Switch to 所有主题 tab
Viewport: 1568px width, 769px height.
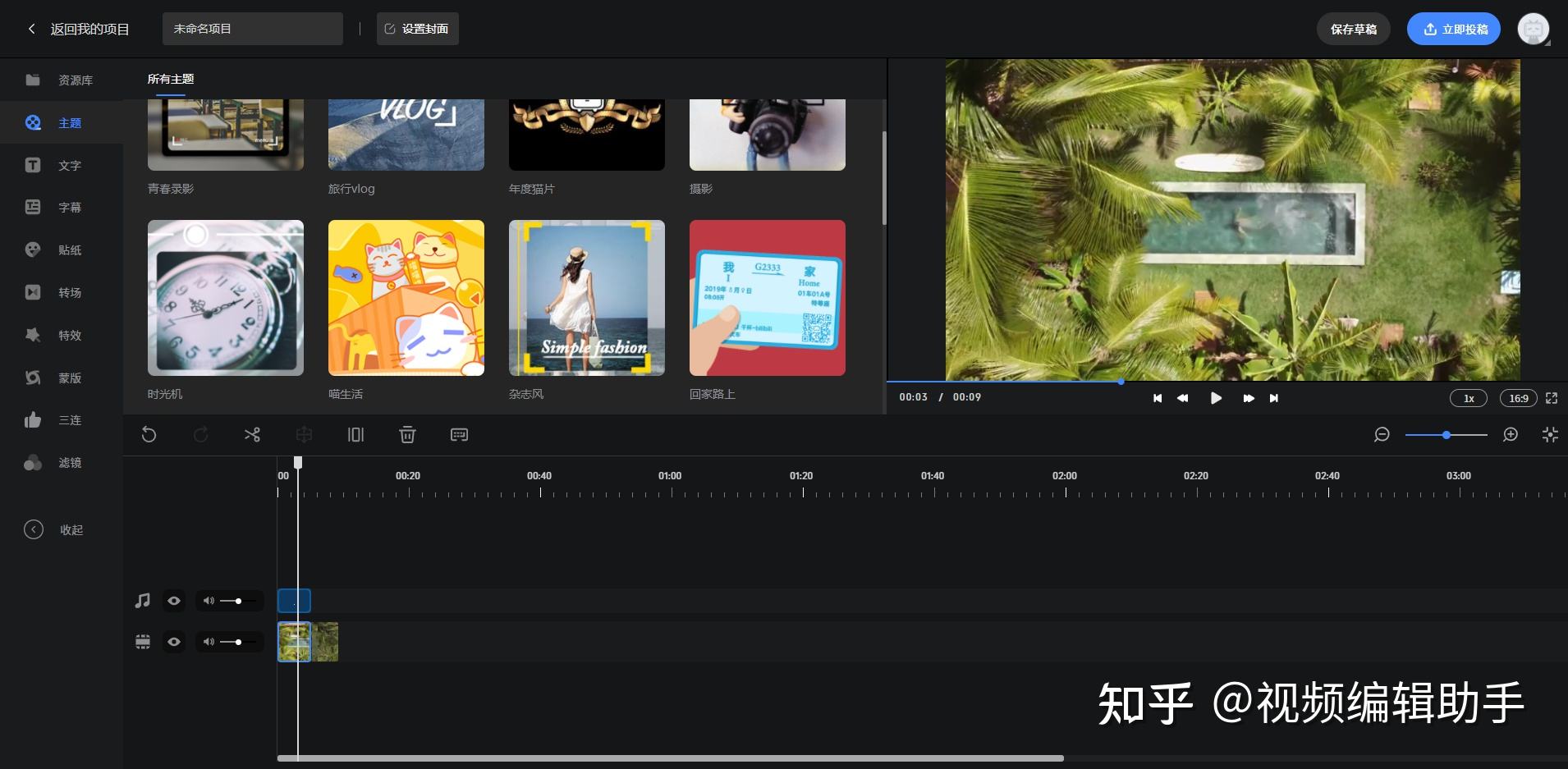pyautogui.click(x=171, y=79)
